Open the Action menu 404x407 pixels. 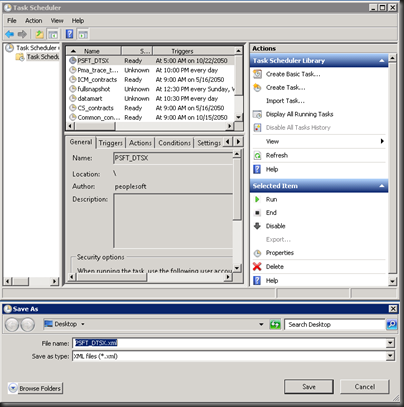pyautogui.click(x=34, y=21)
